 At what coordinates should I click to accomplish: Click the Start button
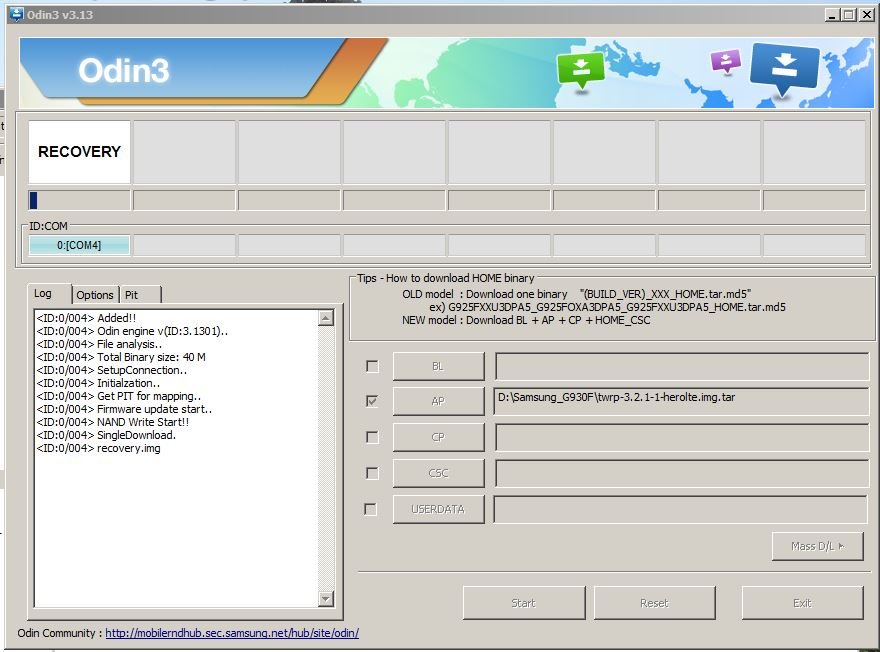pos(524,603)
